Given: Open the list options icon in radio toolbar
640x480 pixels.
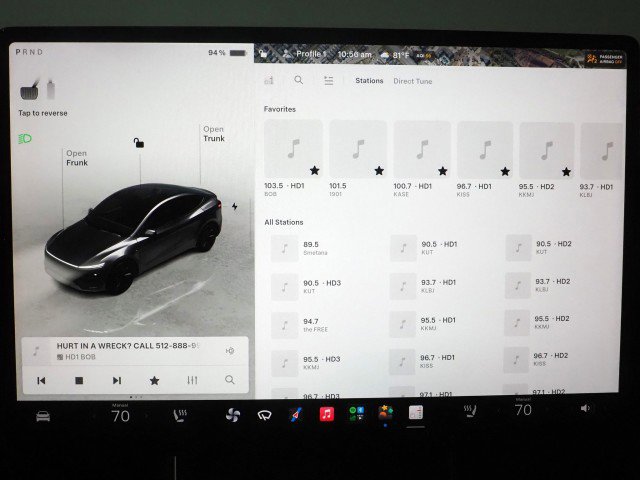Looking at the screenshot, I should point(329,80).
